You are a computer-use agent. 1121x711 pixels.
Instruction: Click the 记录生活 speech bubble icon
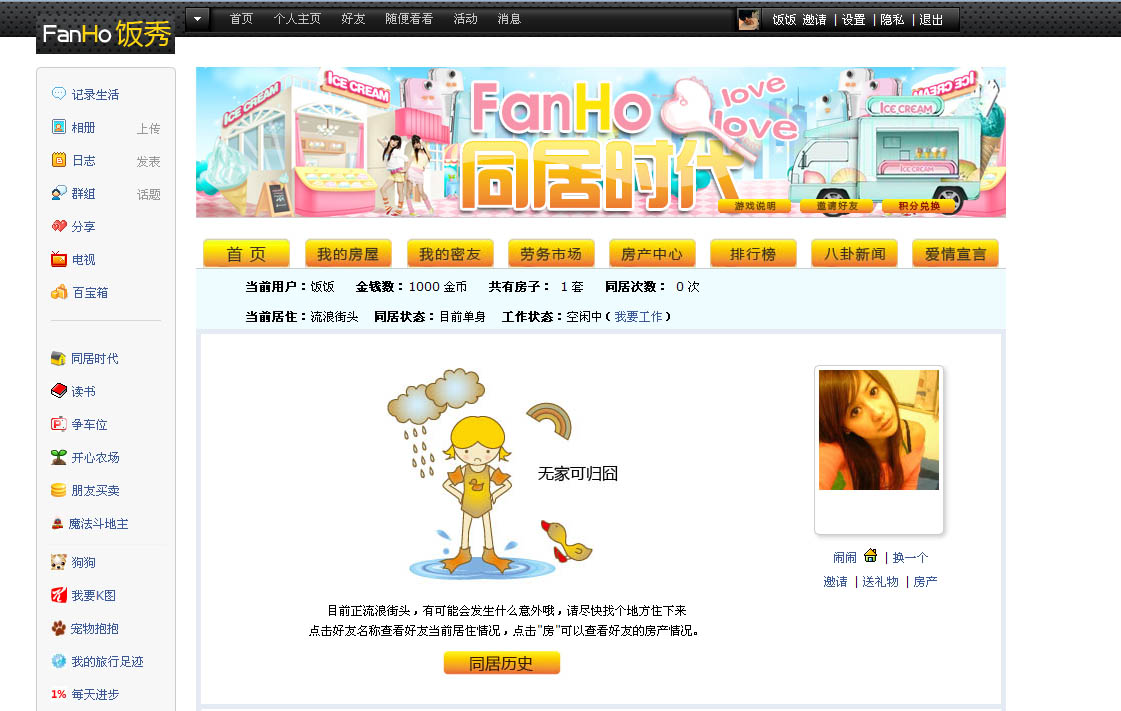tap(59, 94)
